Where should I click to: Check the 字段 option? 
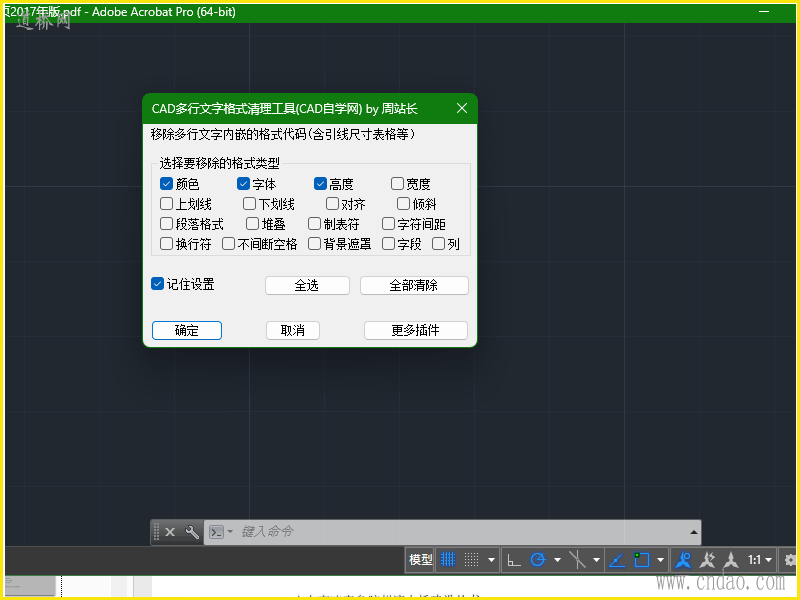point(388,243)
